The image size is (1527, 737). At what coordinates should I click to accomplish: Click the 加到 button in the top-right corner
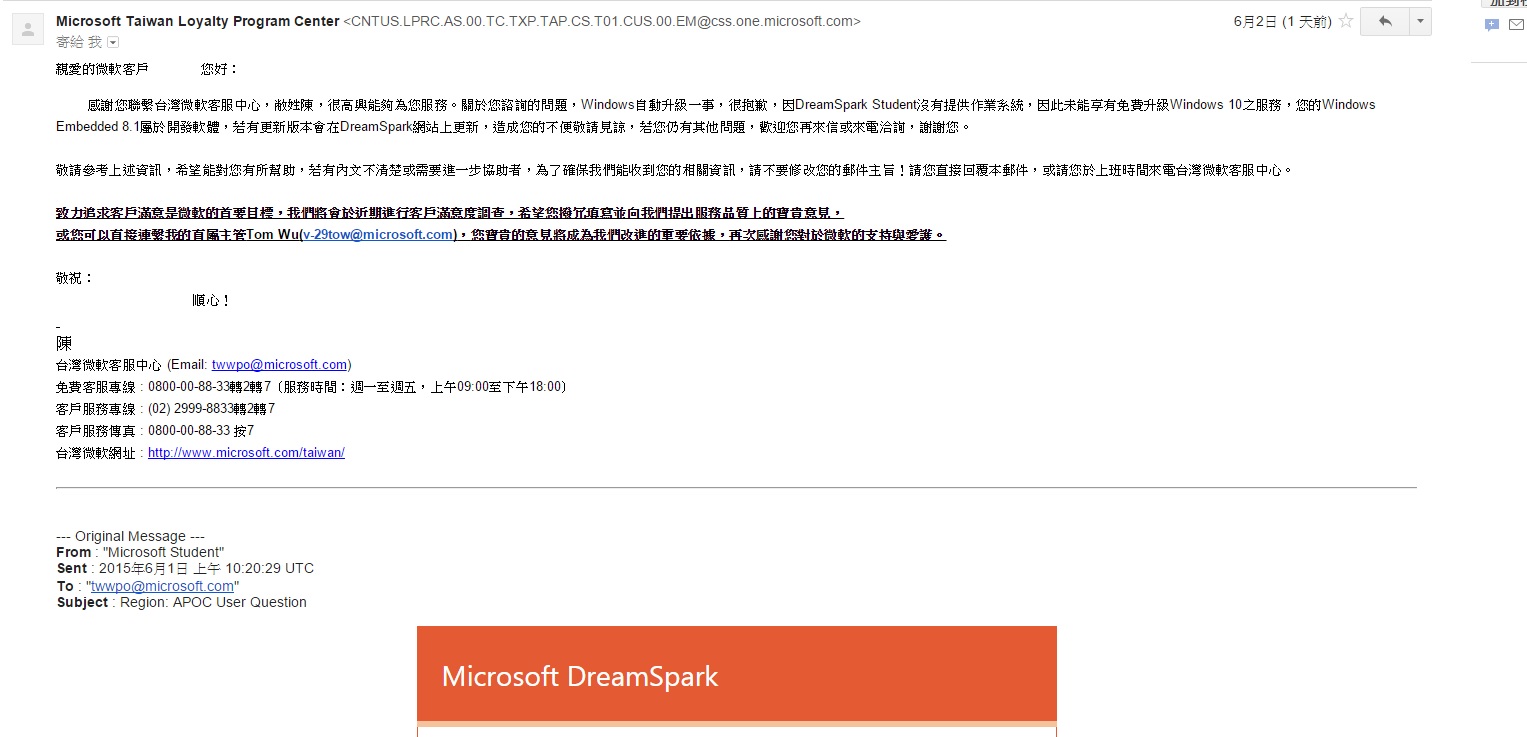(x=1504, y=3)
